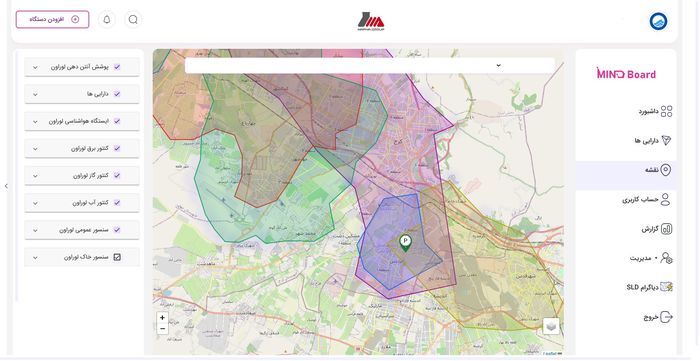
Task: Open the search magnifier in the header
Action: 133,20
